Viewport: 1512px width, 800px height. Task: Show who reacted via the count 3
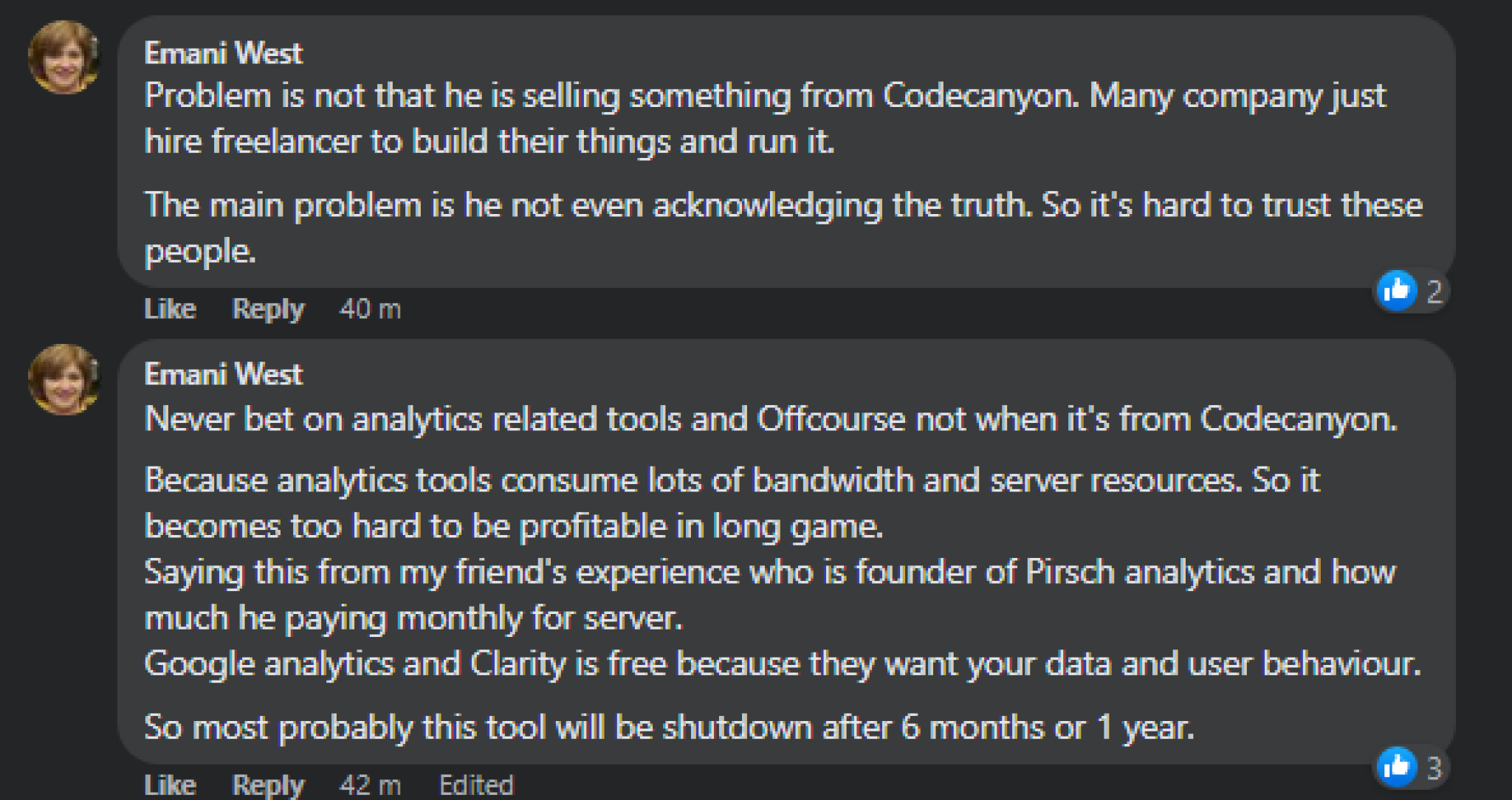[x=1434, y=768]
